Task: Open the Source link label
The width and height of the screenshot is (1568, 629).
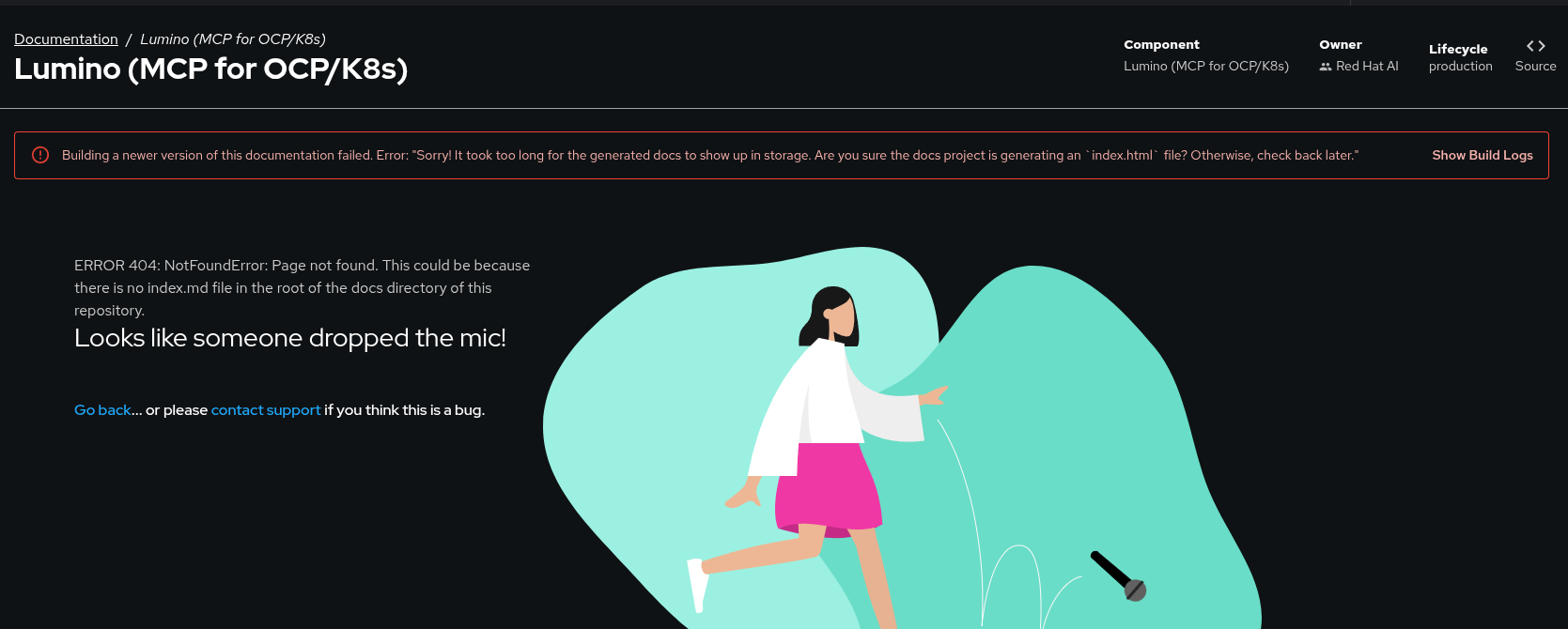Action: tap(1535, 67)
